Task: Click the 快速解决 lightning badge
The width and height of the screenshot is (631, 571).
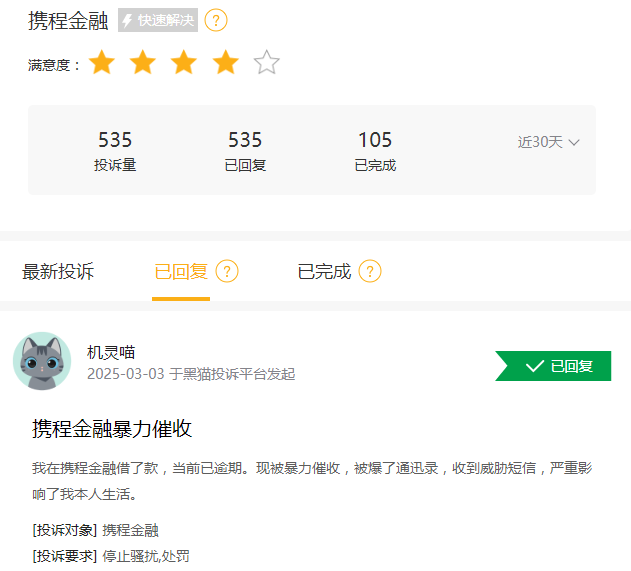Action: tap(158, 20)
